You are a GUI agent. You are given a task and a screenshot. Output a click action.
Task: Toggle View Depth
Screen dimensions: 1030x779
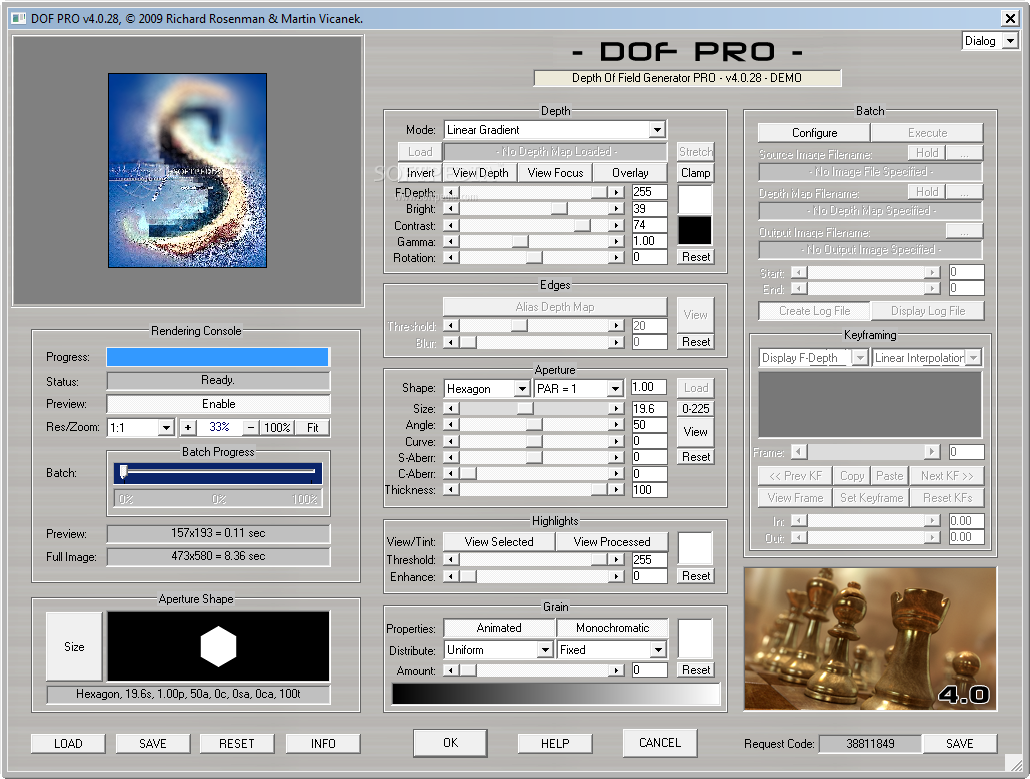[x=480, y=173]
